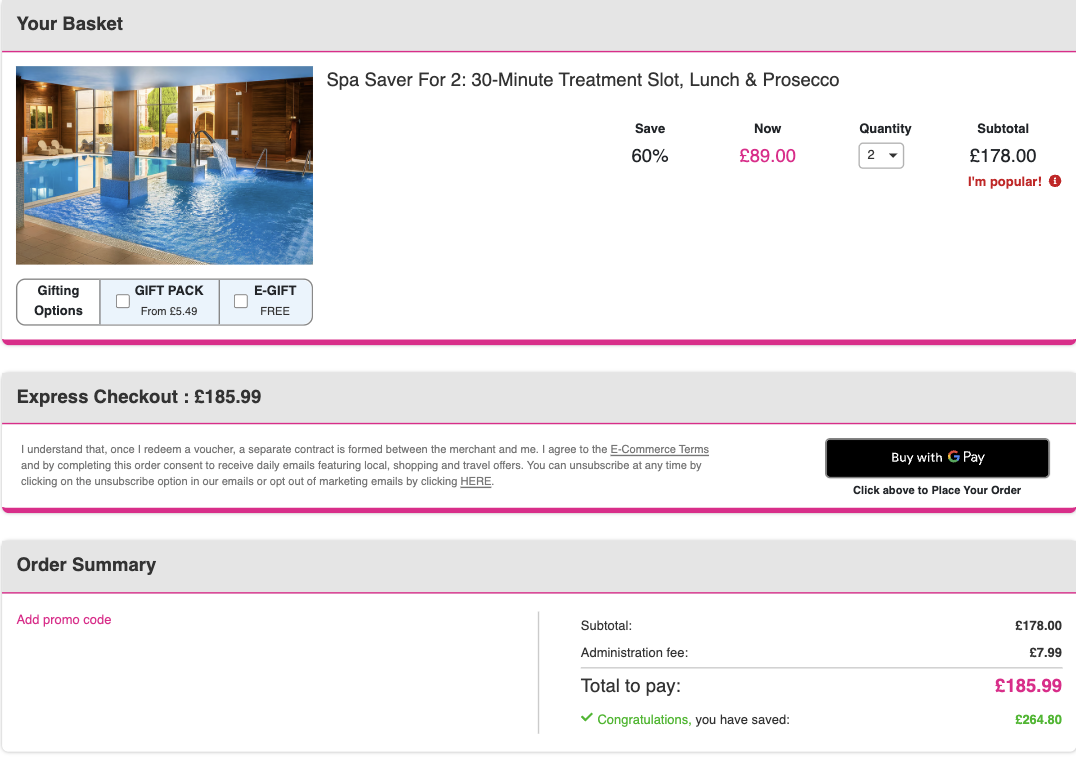Select the Your Basket section header

tap(70, 24)
